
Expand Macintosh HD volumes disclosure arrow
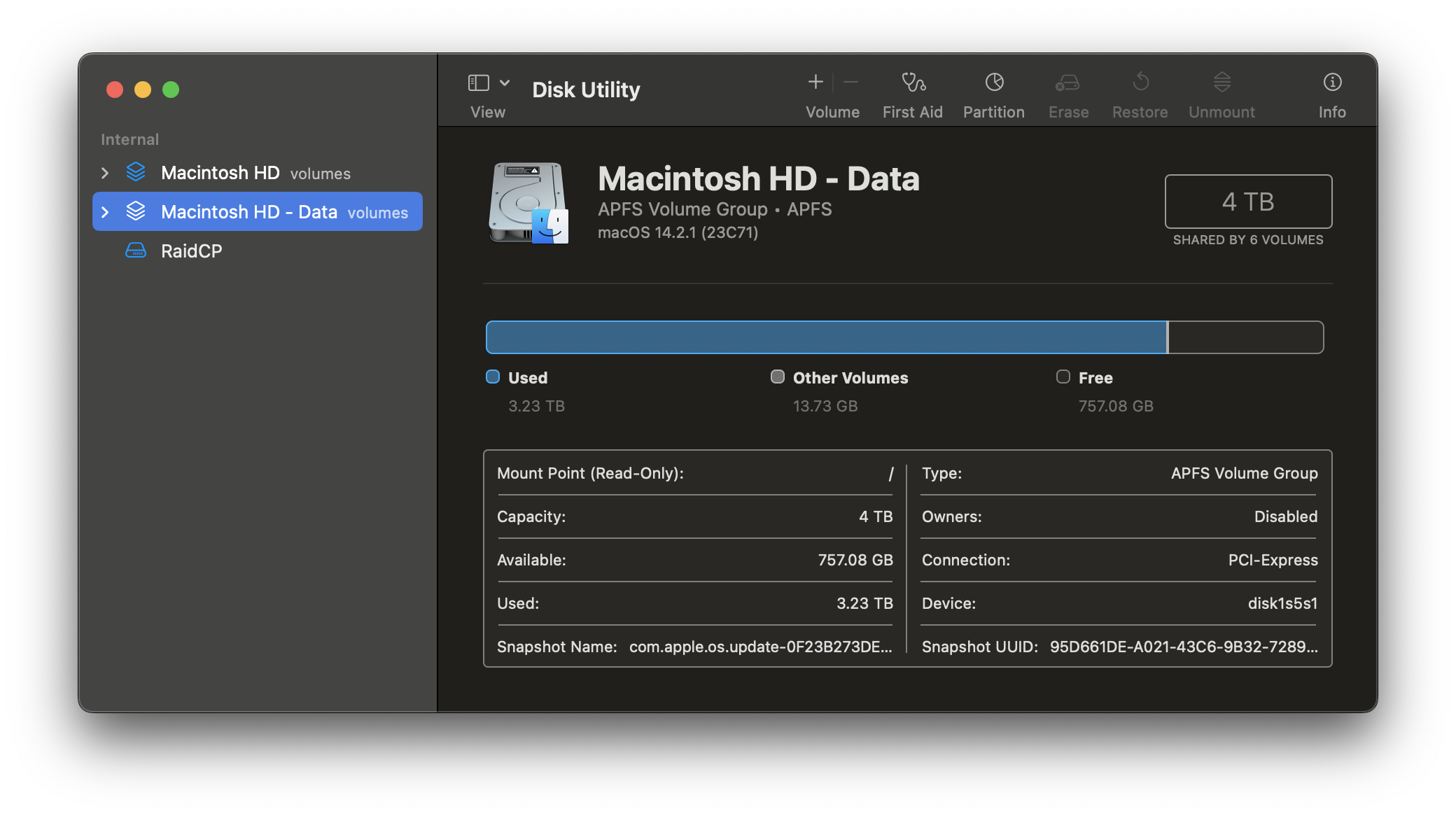105,173
